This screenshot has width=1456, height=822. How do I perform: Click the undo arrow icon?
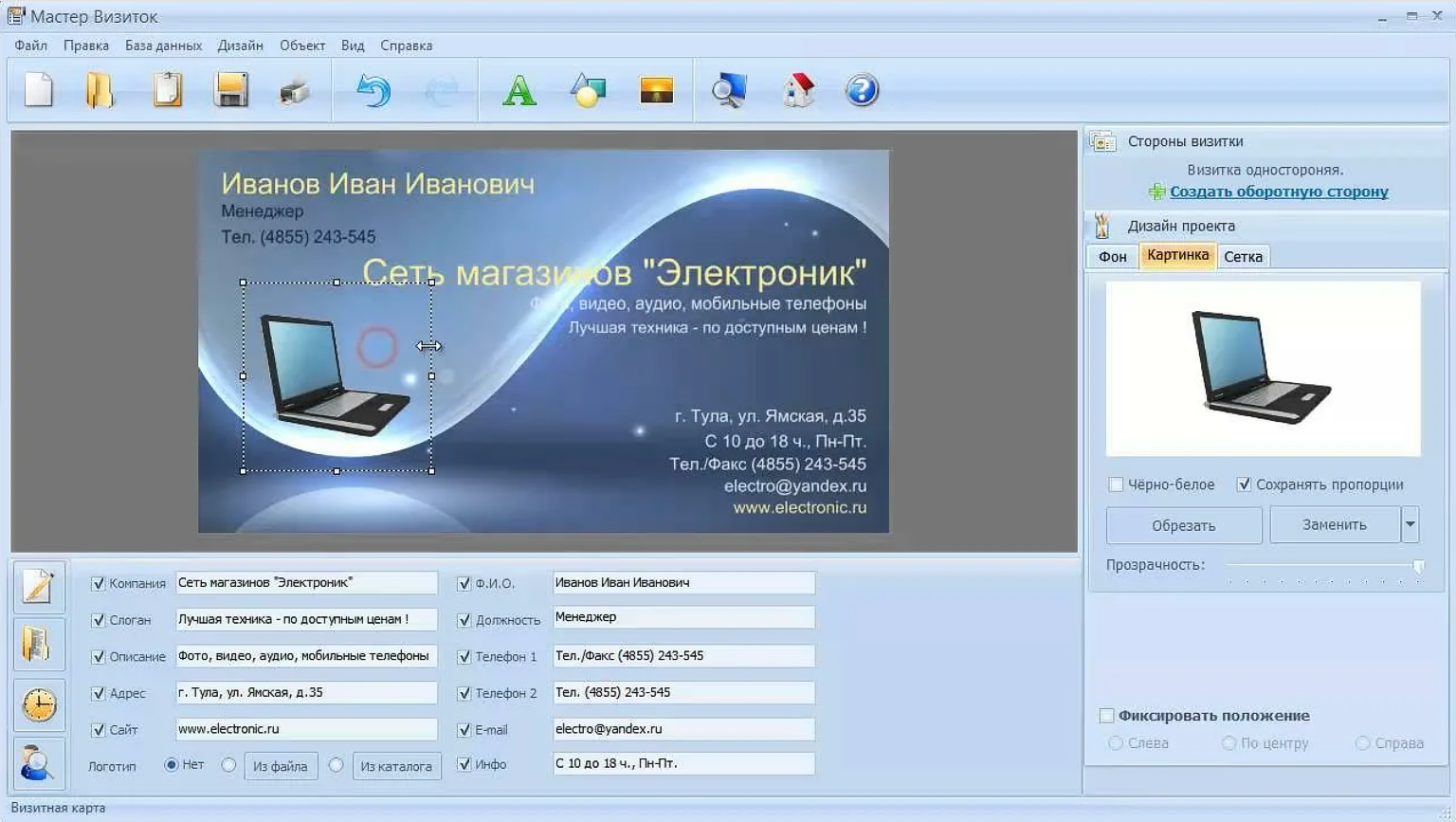tap(373, 91)
